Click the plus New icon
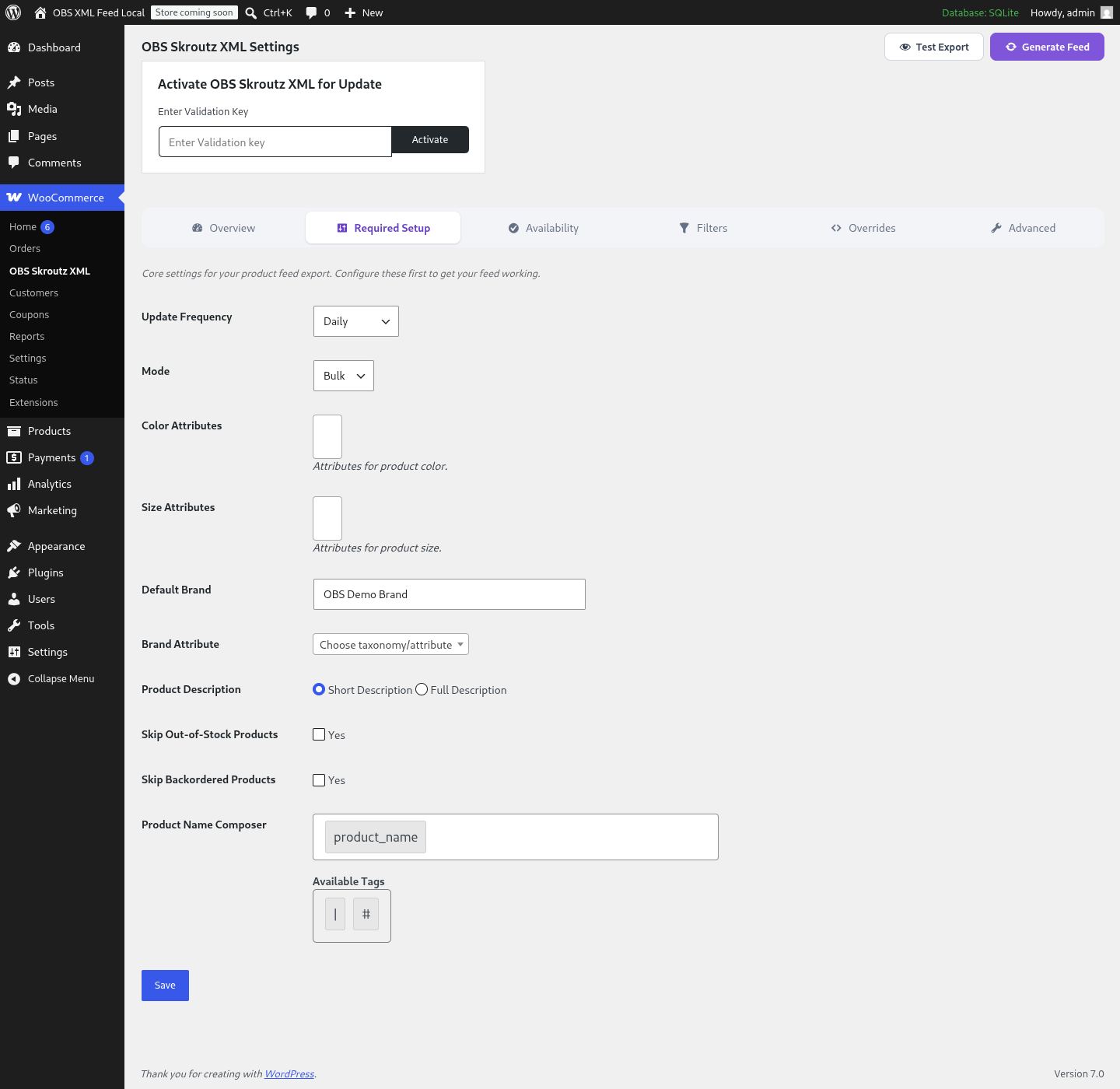 tap(350, 12)
